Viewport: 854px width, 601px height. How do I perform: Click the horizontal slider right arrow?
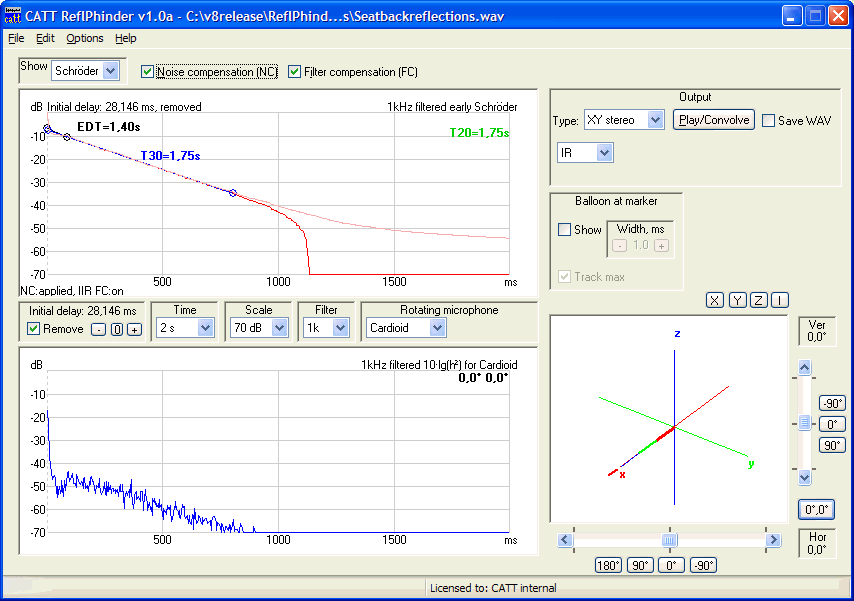[x=772, y=540]
